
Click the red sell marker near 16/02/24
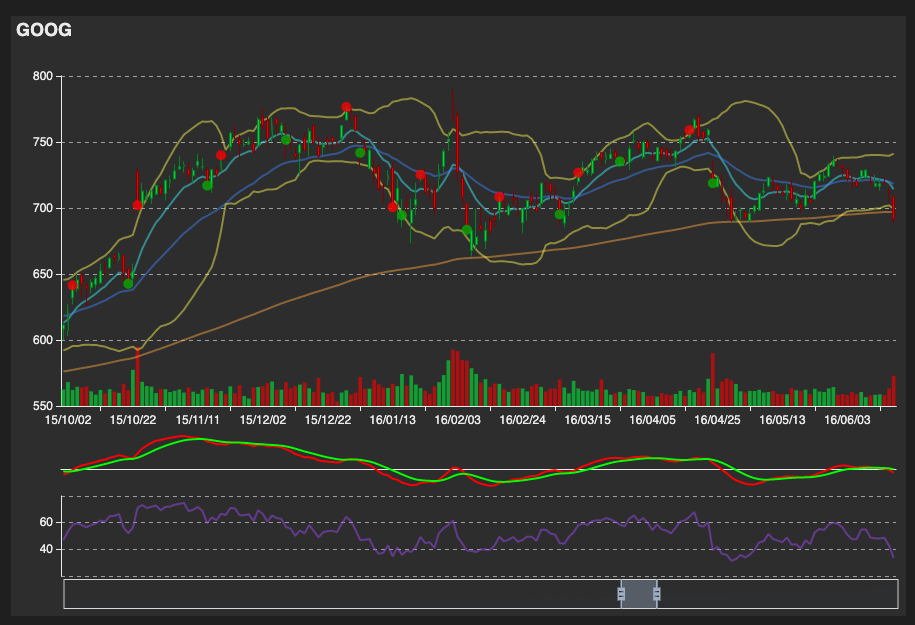tap(499, 196)
